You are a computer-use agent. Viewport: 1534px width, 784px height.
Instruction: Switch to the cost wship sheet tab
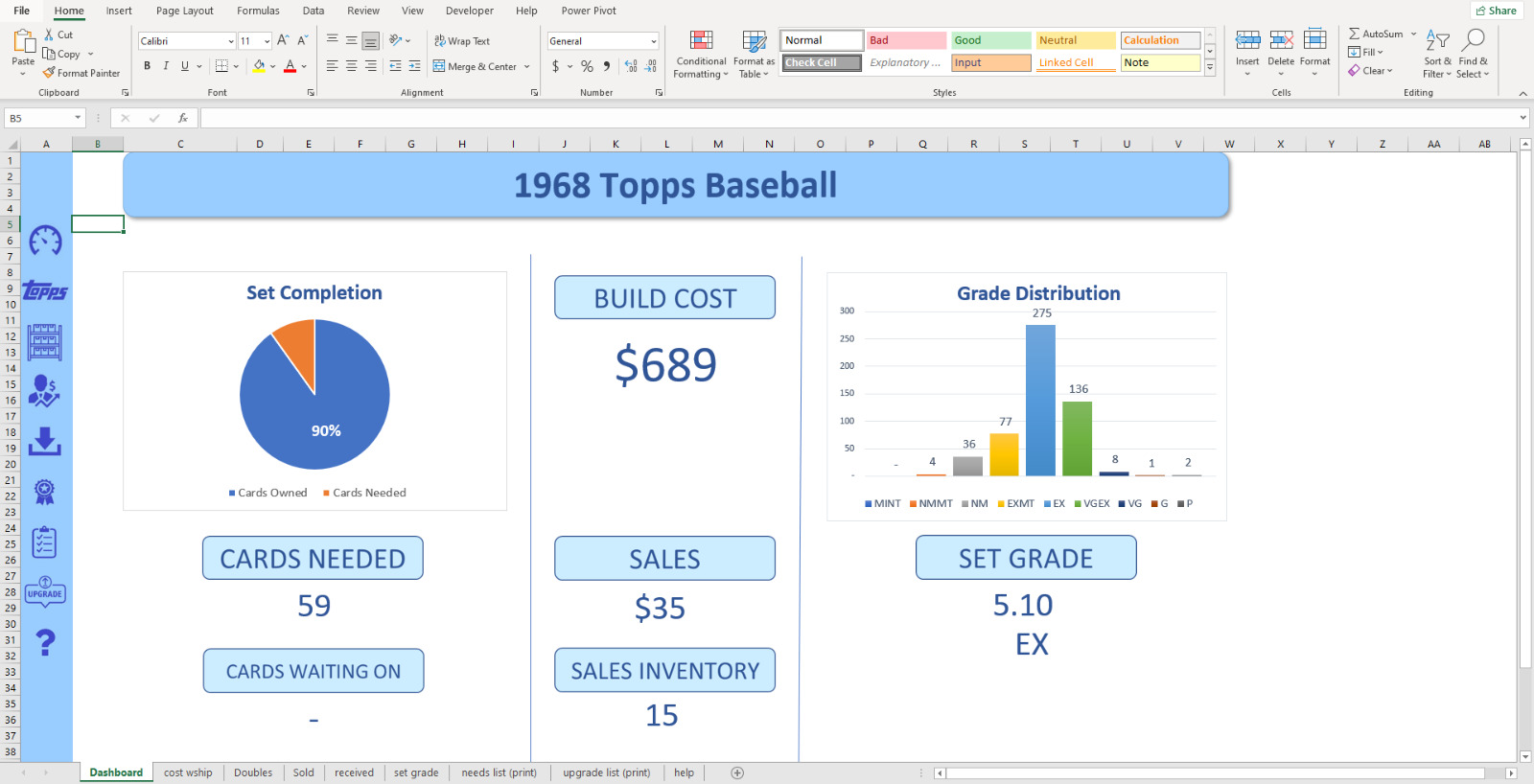click(x=188, y=772)
